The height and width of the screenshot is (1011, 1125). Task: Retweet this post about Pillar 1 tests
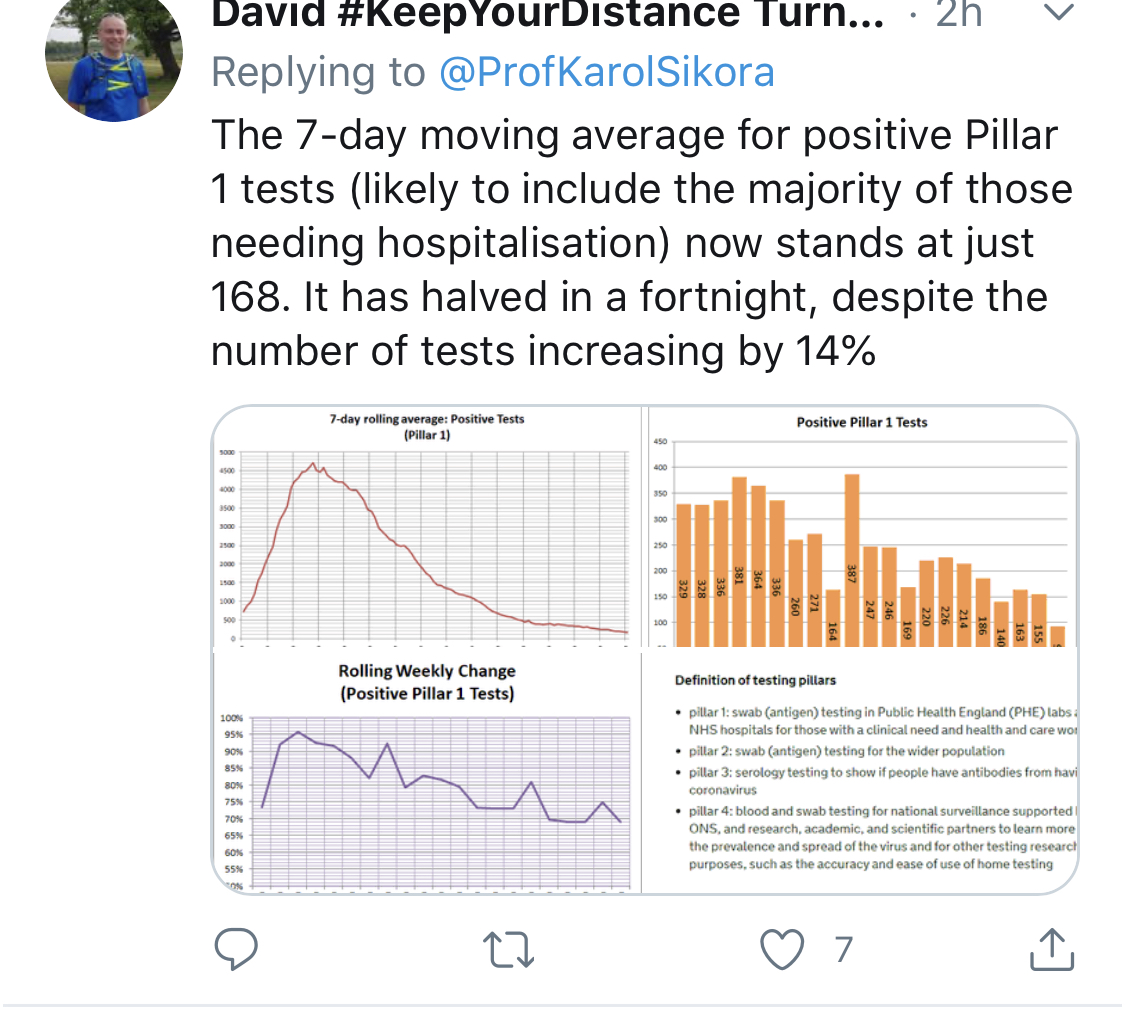click(510, 949)
